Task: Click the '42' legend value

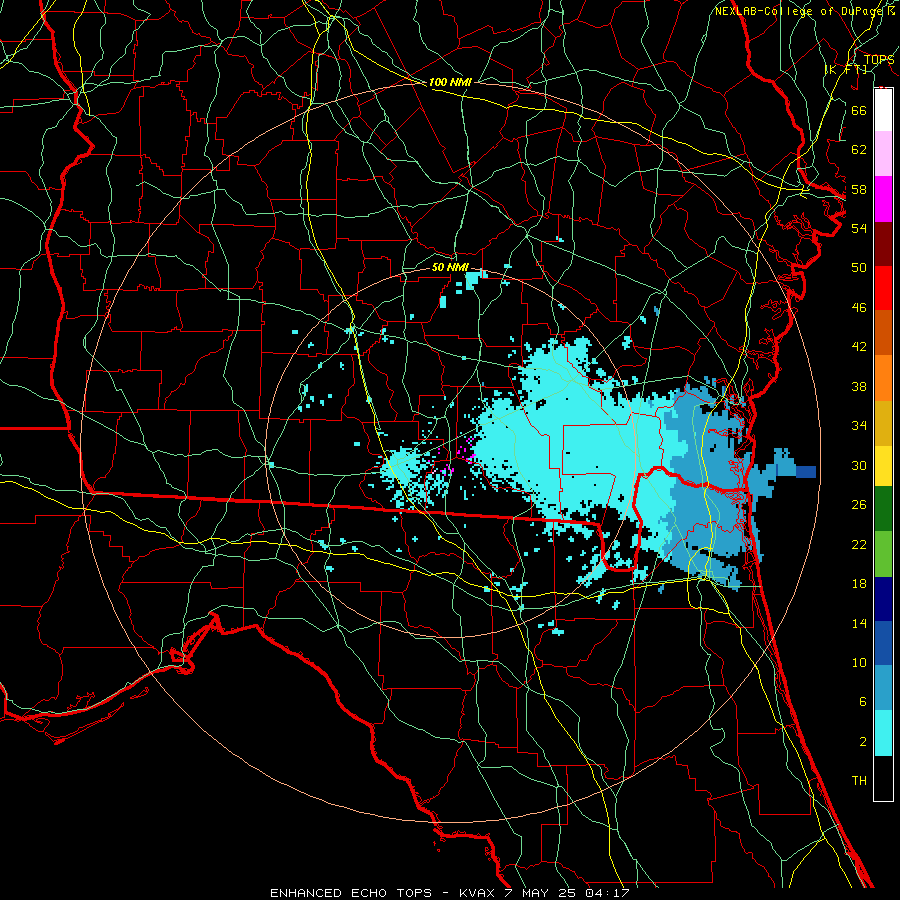Action: point(859,347)
